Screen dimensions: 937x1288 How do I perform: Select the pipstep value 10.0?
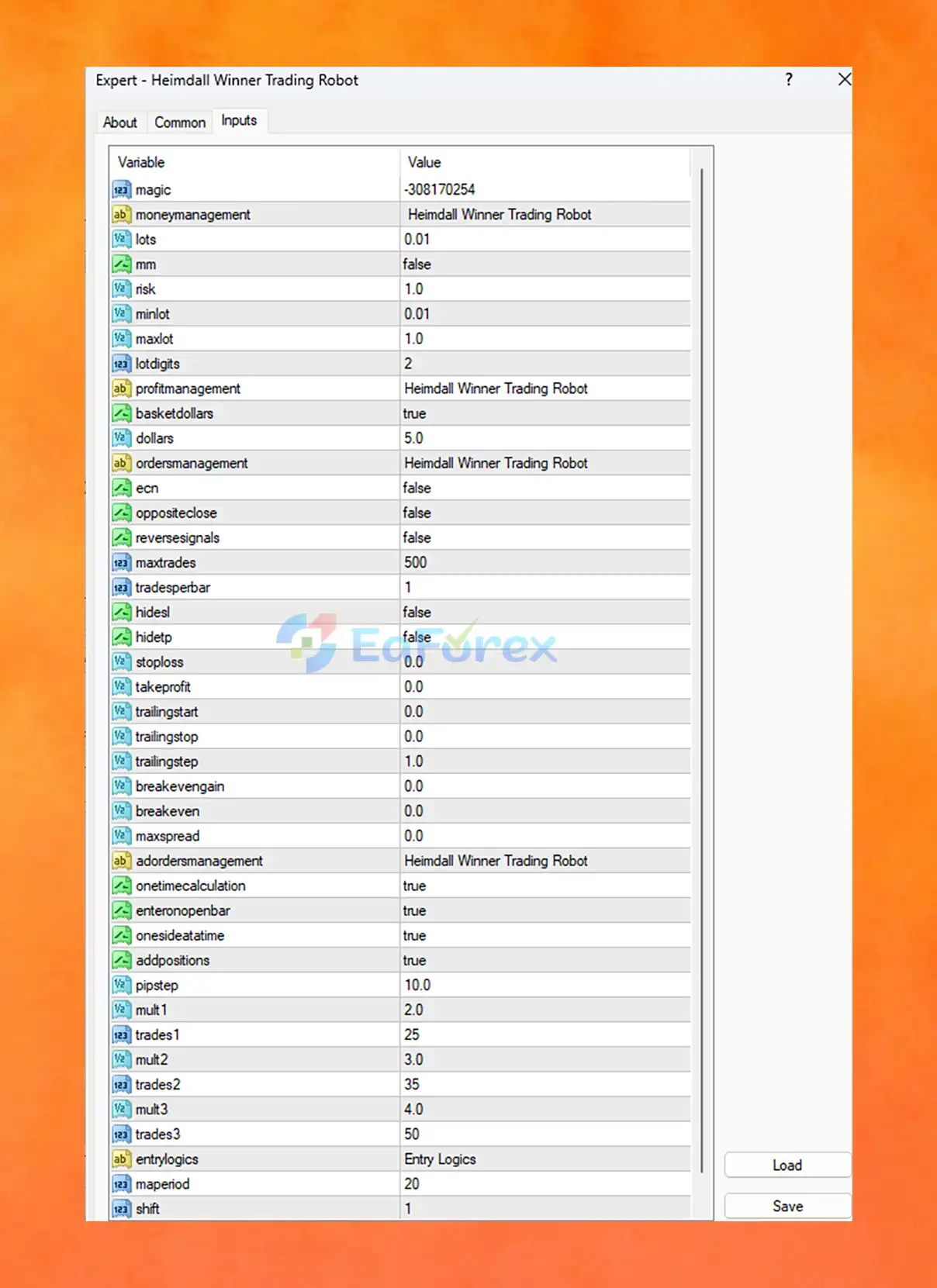(x=417, y=985)
